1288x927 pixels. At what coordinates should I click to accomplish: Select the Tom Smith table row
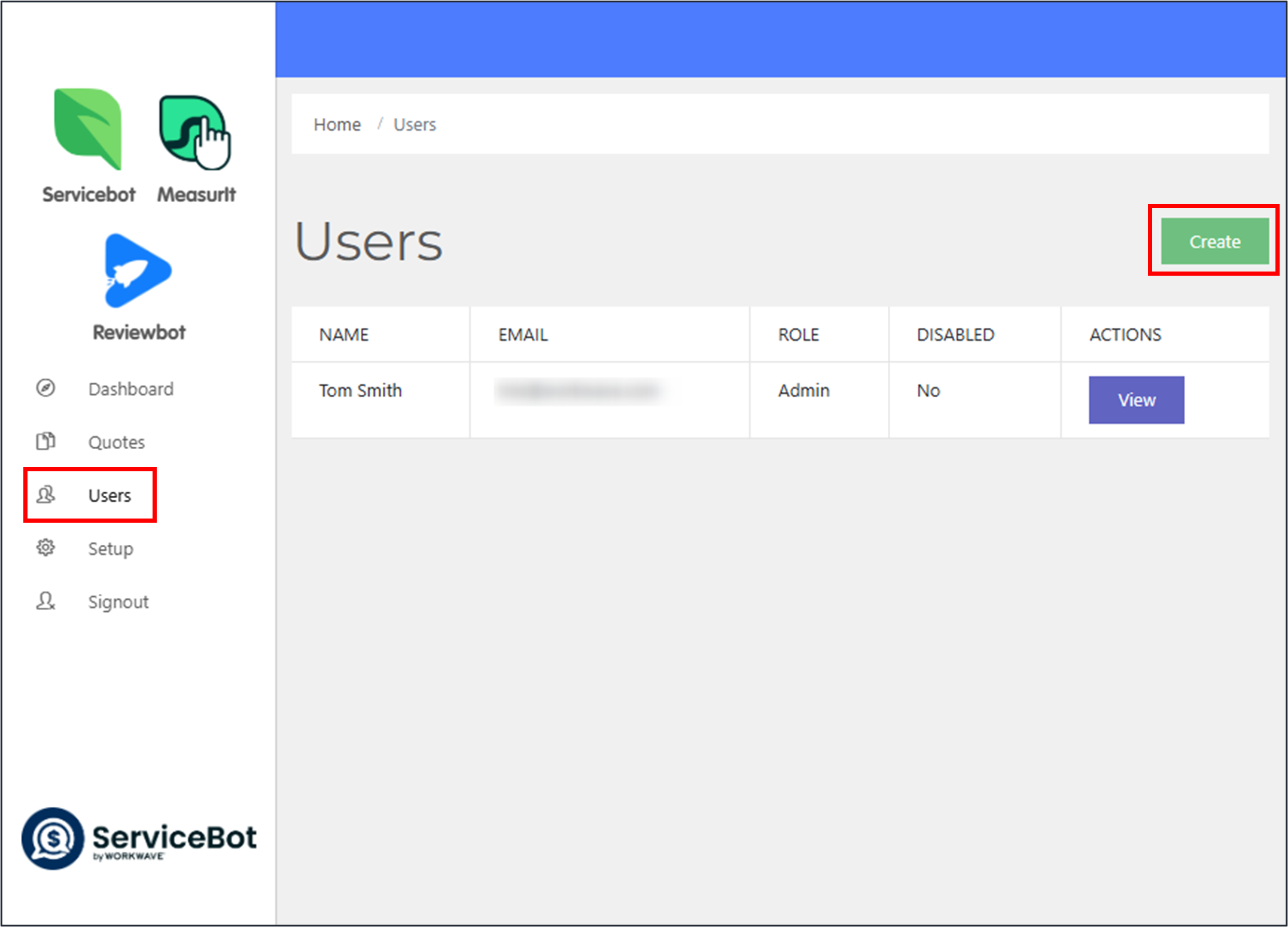(598, 400)
